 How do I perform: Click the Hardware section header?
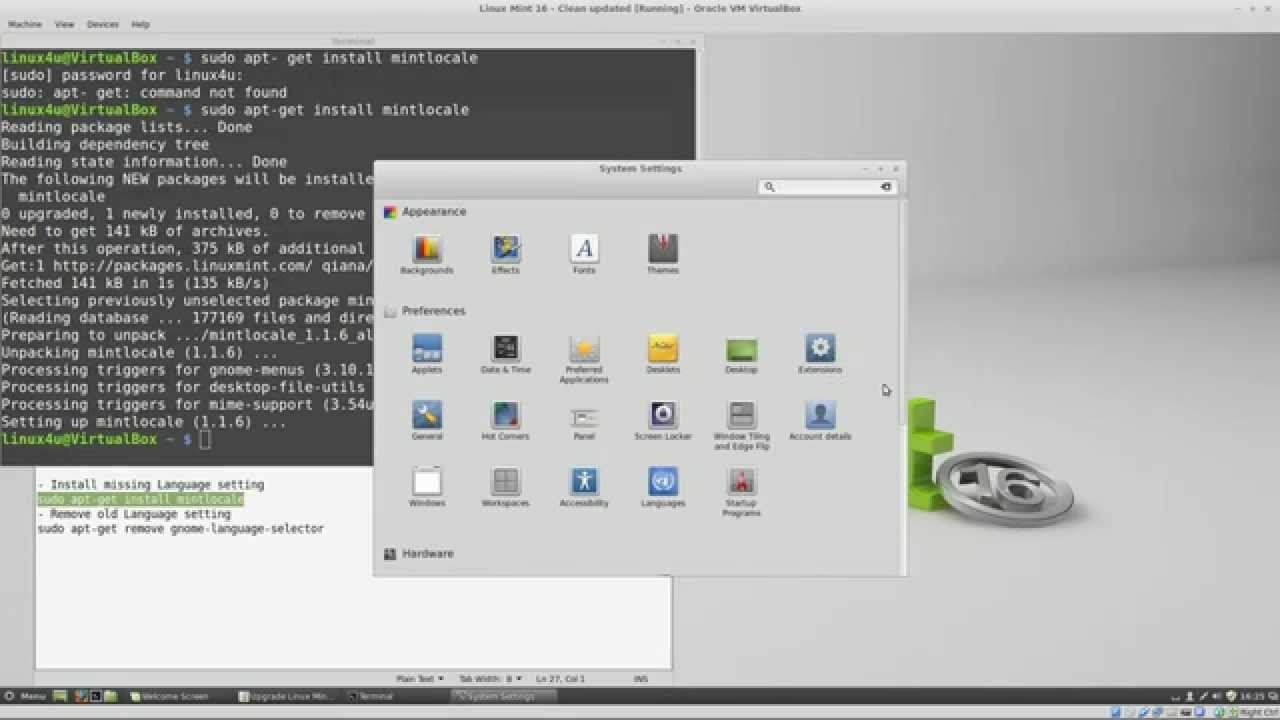point(419,553)
